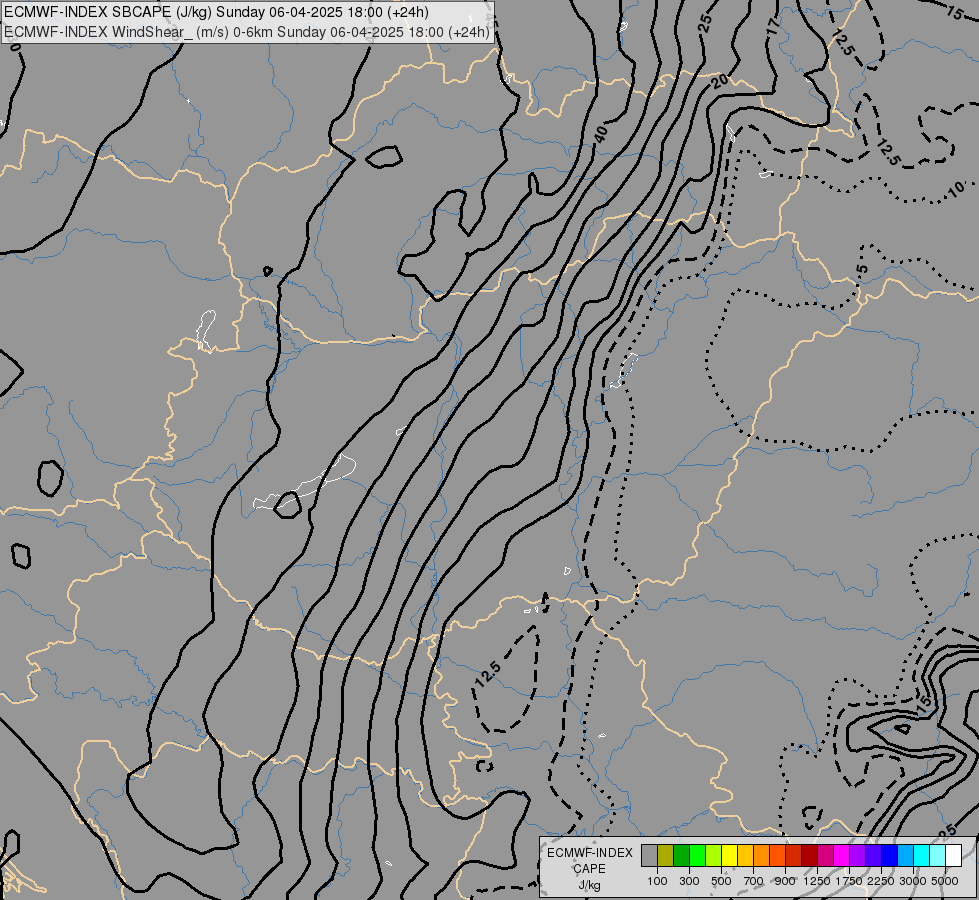Click the 20 wind shear contour label

pos(720,81)
